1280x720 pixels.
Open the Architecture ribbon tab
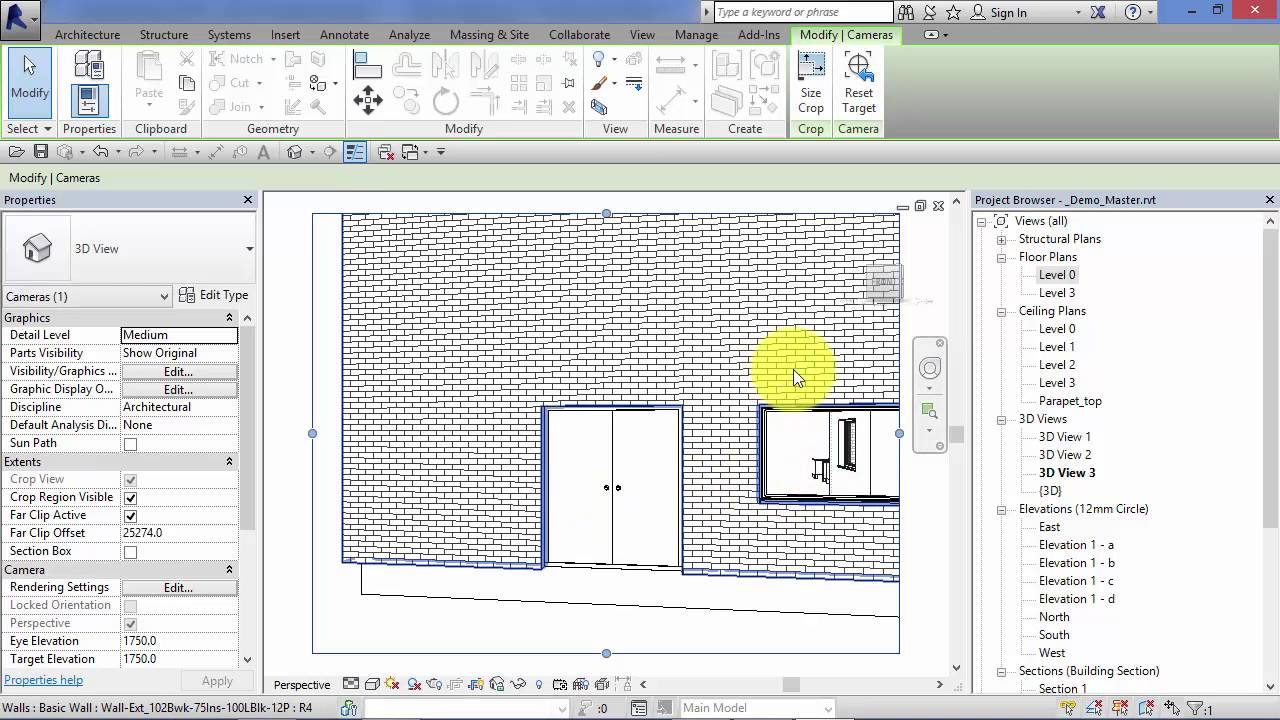click(87, 34)
